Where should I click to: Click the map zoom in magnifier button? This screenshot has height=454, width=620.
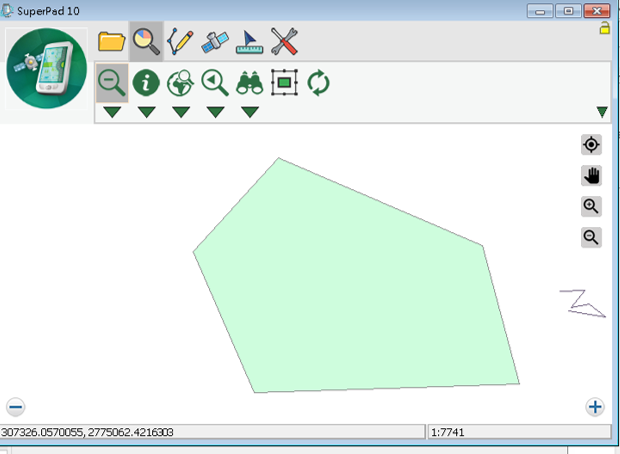(591, 206)
